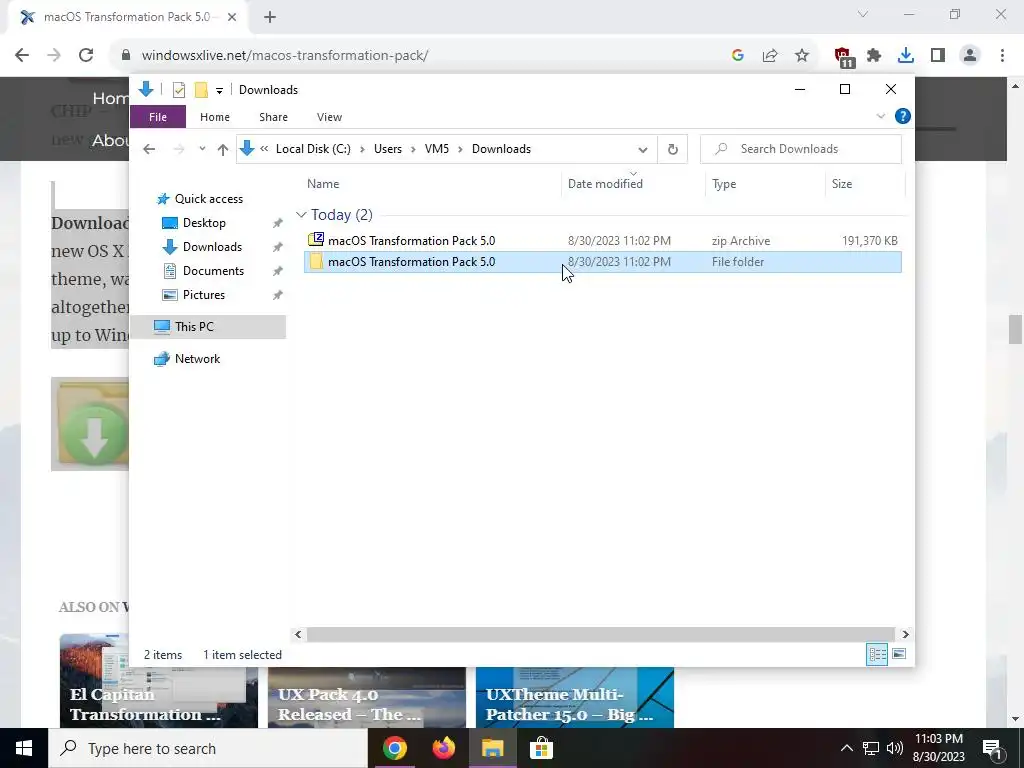Go back in File Explorer
1024x768 pixels.
point(149,149)
